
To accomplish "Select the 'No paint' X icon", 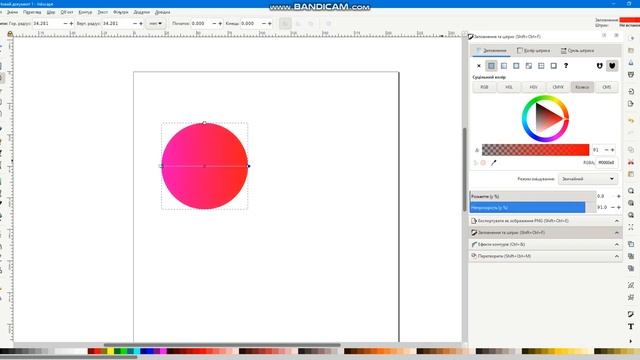I will click(479, 66).
